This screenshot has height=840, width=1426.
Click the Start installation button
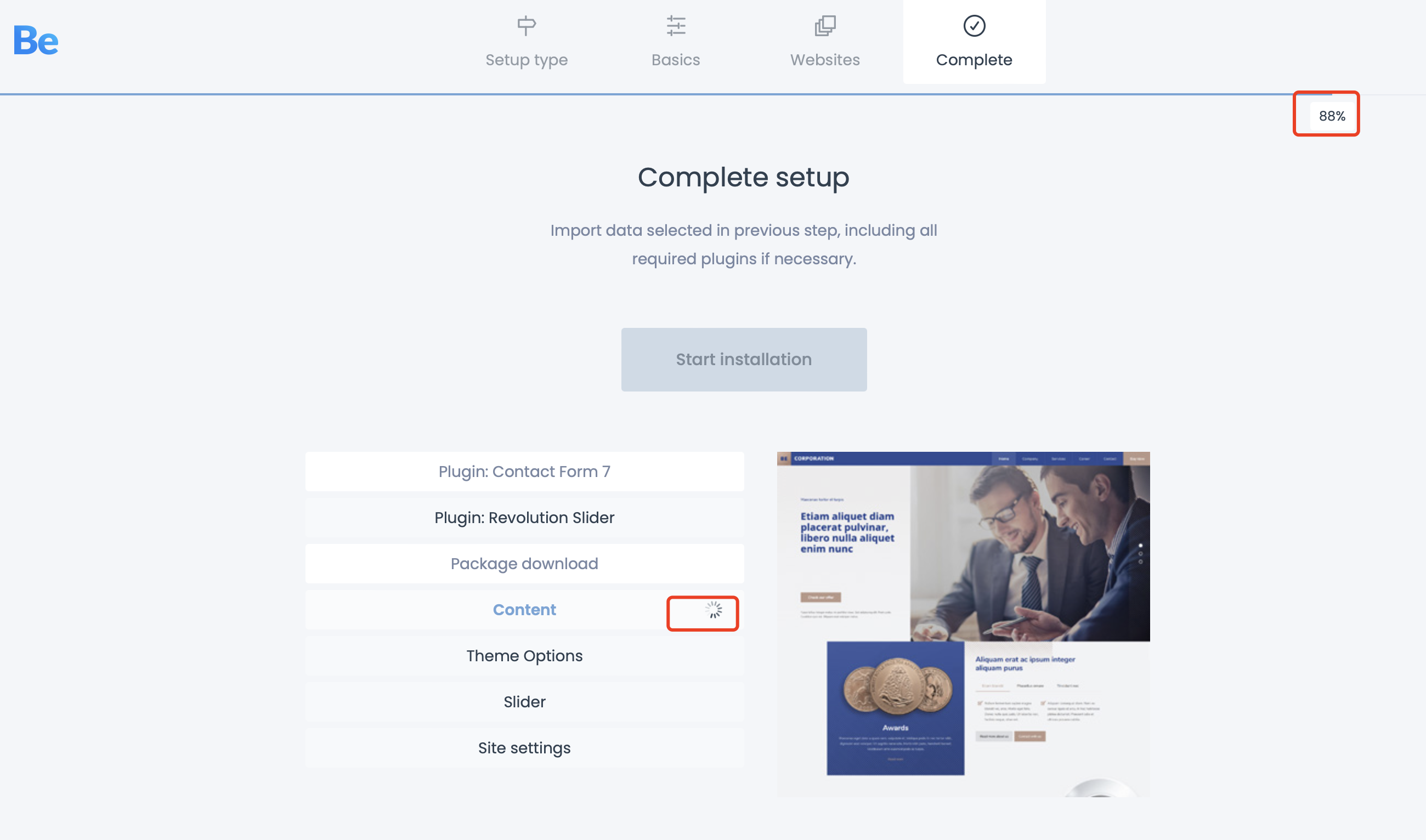point(744,359)
